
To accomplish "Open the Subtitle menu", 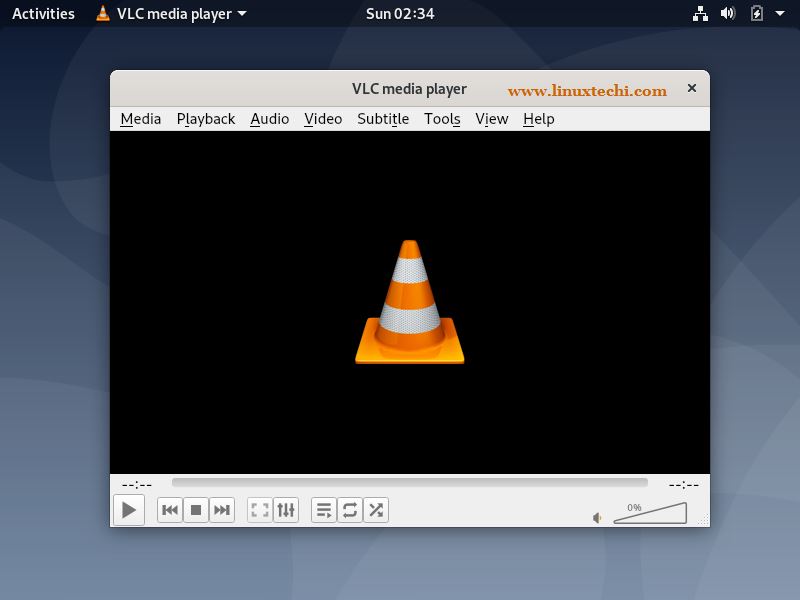I will click(383, 119).
